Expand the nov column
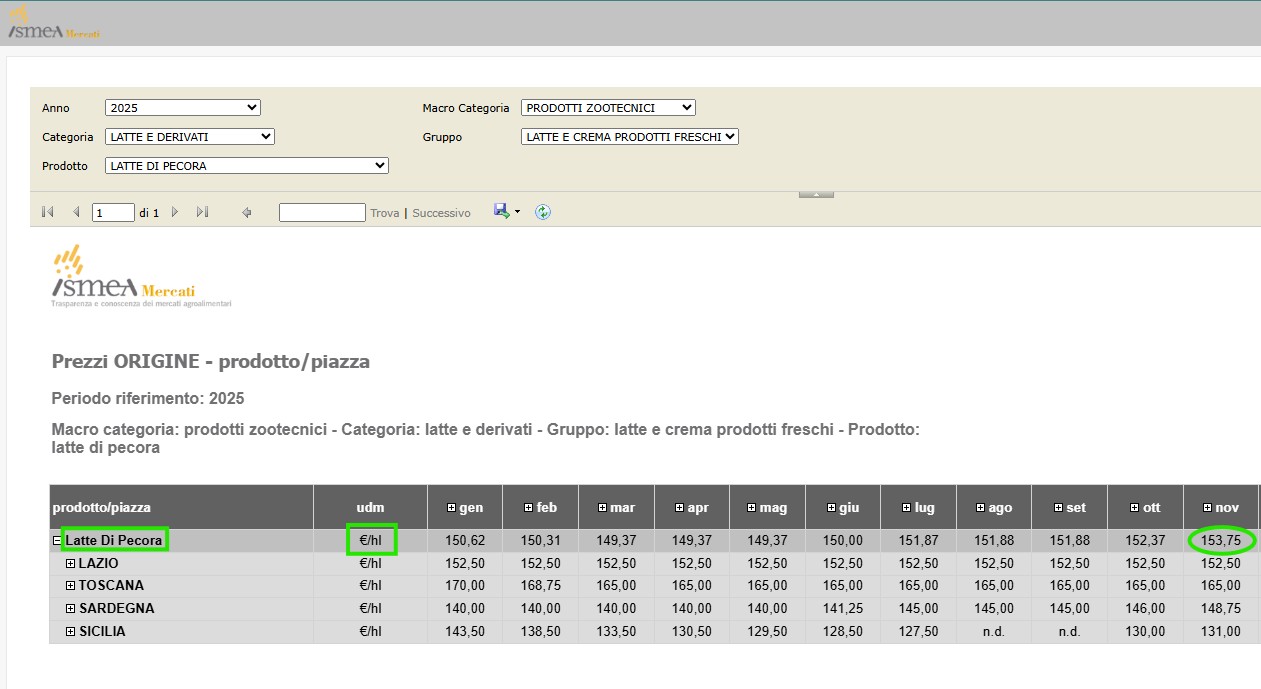 coord(1207,508)
